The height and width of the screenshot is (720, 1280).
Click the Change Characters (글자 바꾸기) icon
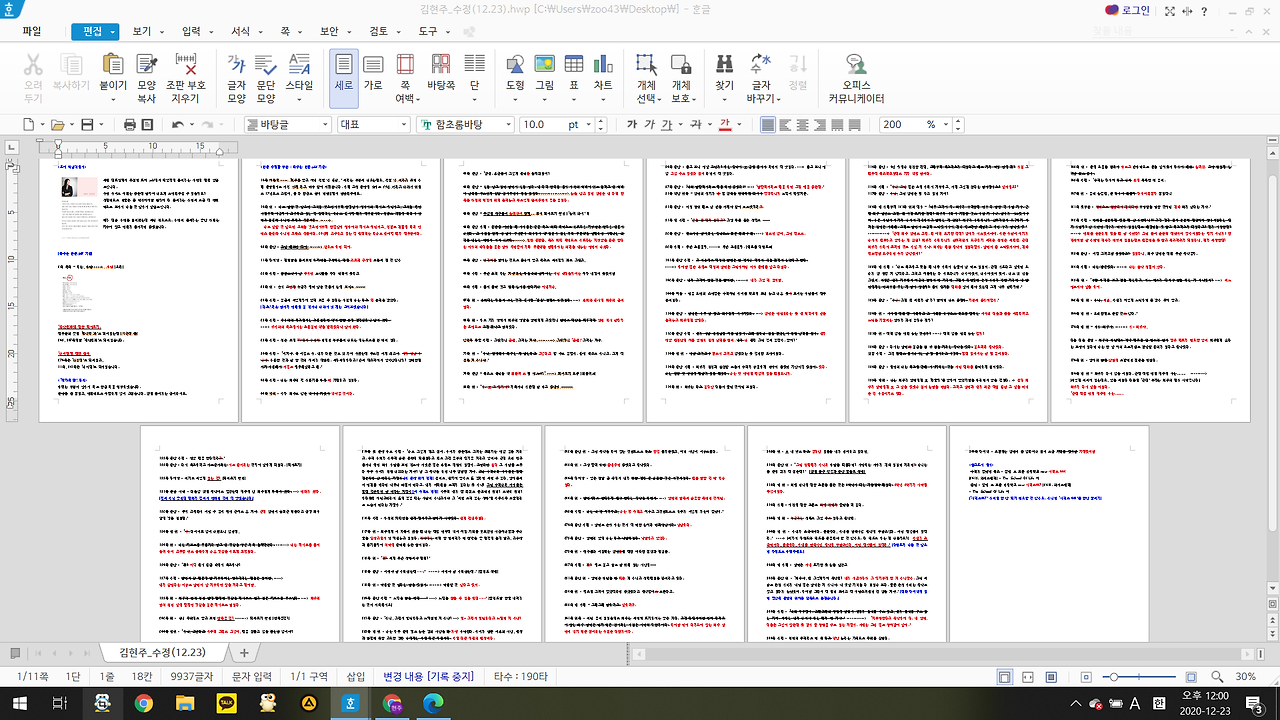(760, 65)
